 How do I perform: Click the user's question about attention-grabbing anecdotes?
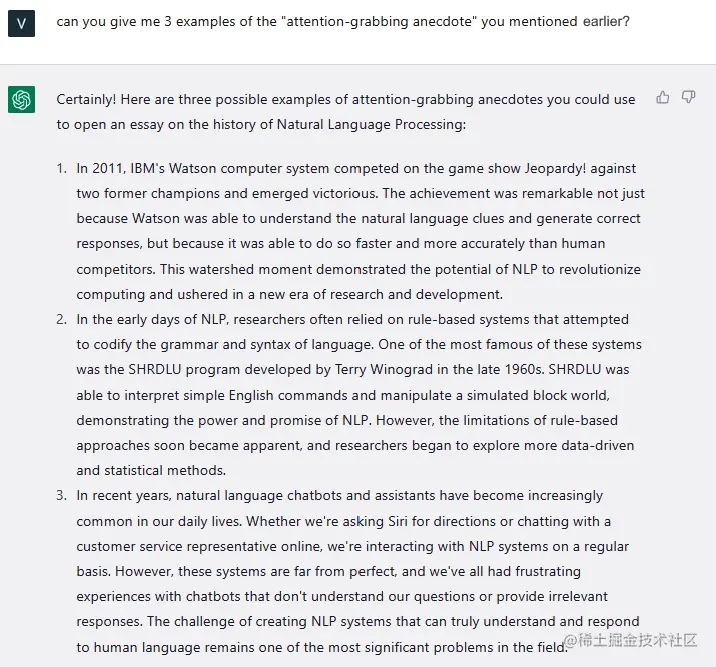pyautogui.click(x=343, y=21)
